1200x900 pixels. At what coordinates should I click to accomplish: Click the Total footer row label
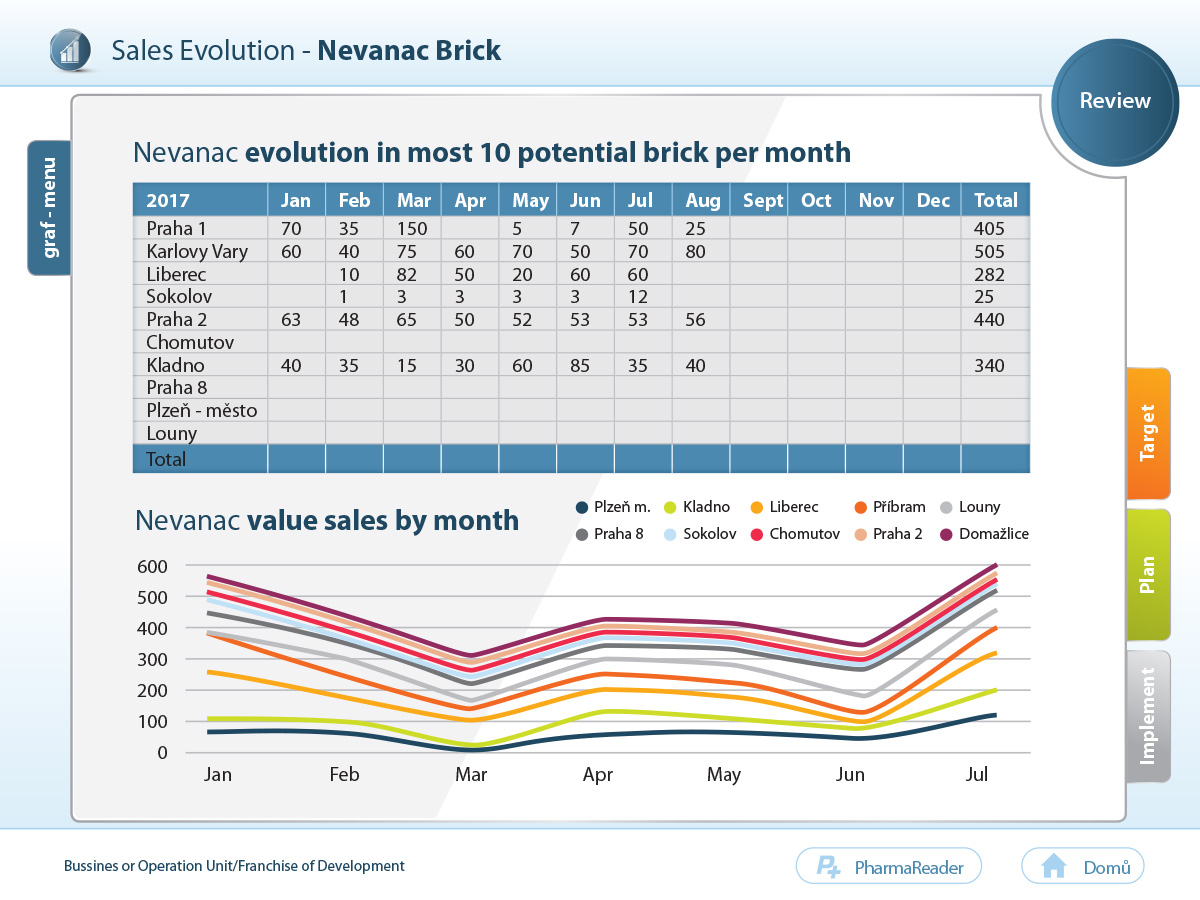(166, 459)
